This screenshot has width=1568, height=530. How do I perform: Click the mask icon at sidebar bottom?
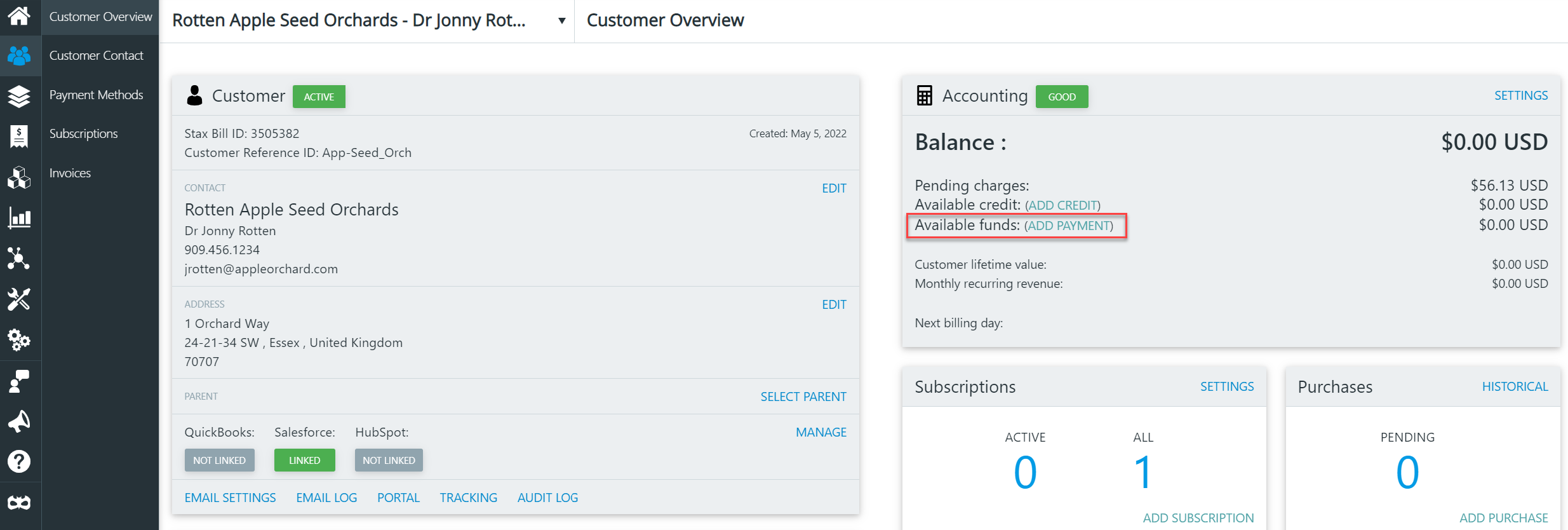19,503
